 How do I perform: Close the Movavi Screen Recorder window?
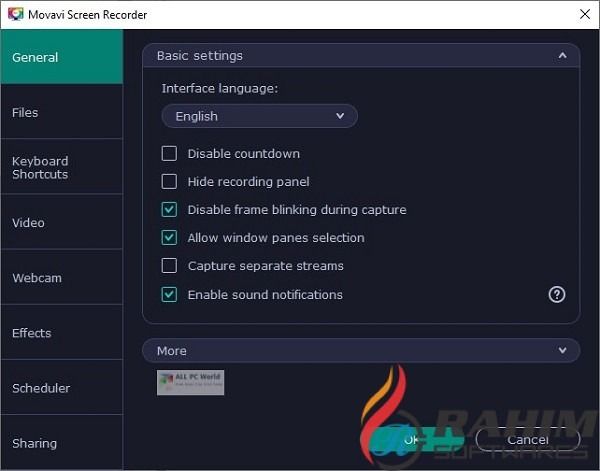584,14
